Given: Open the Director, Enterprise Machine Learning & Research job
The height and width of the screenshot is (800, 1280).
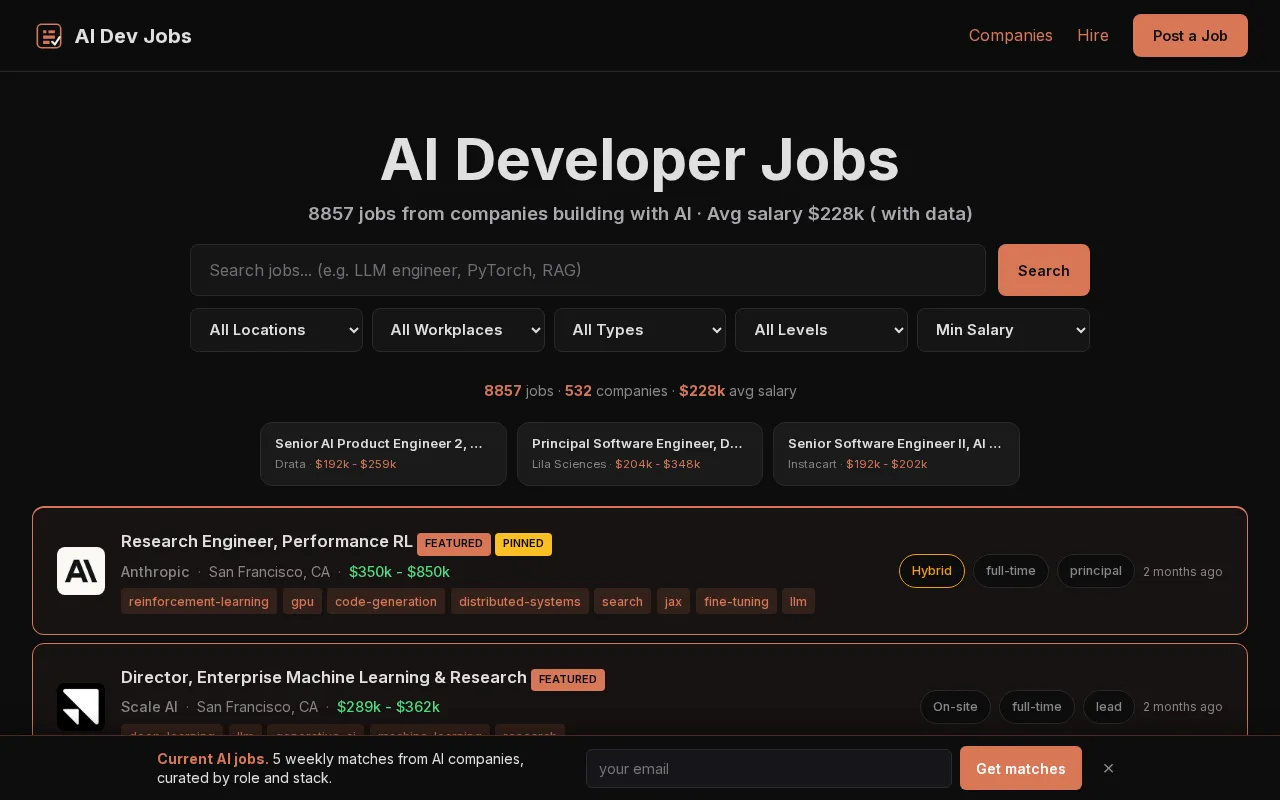Looking at the screenshot, I should [x=324, y=677].
